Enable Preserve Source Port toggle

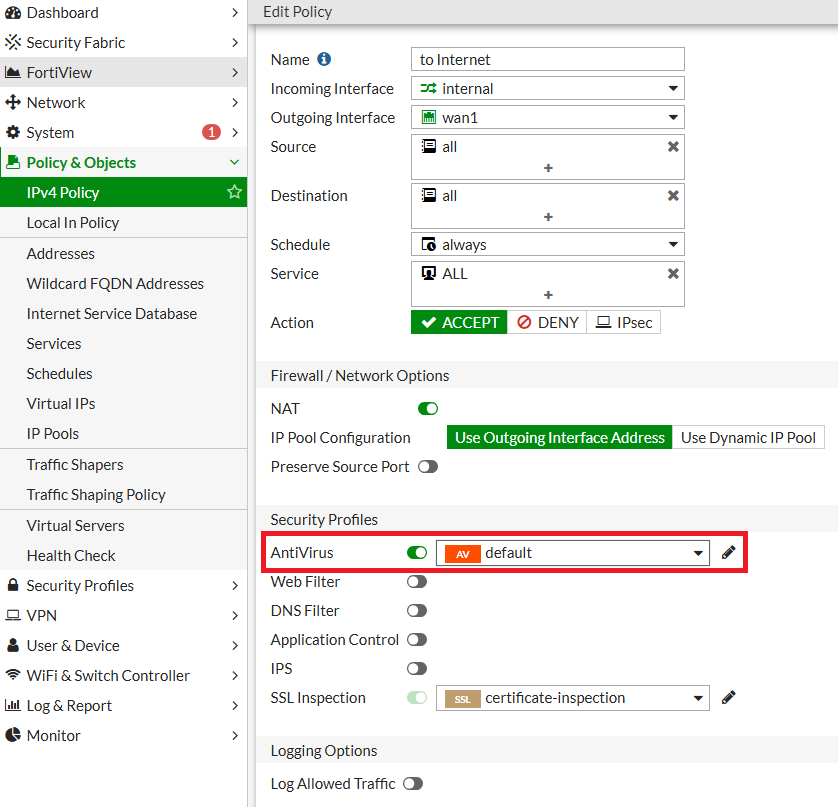tap(428, 467)
